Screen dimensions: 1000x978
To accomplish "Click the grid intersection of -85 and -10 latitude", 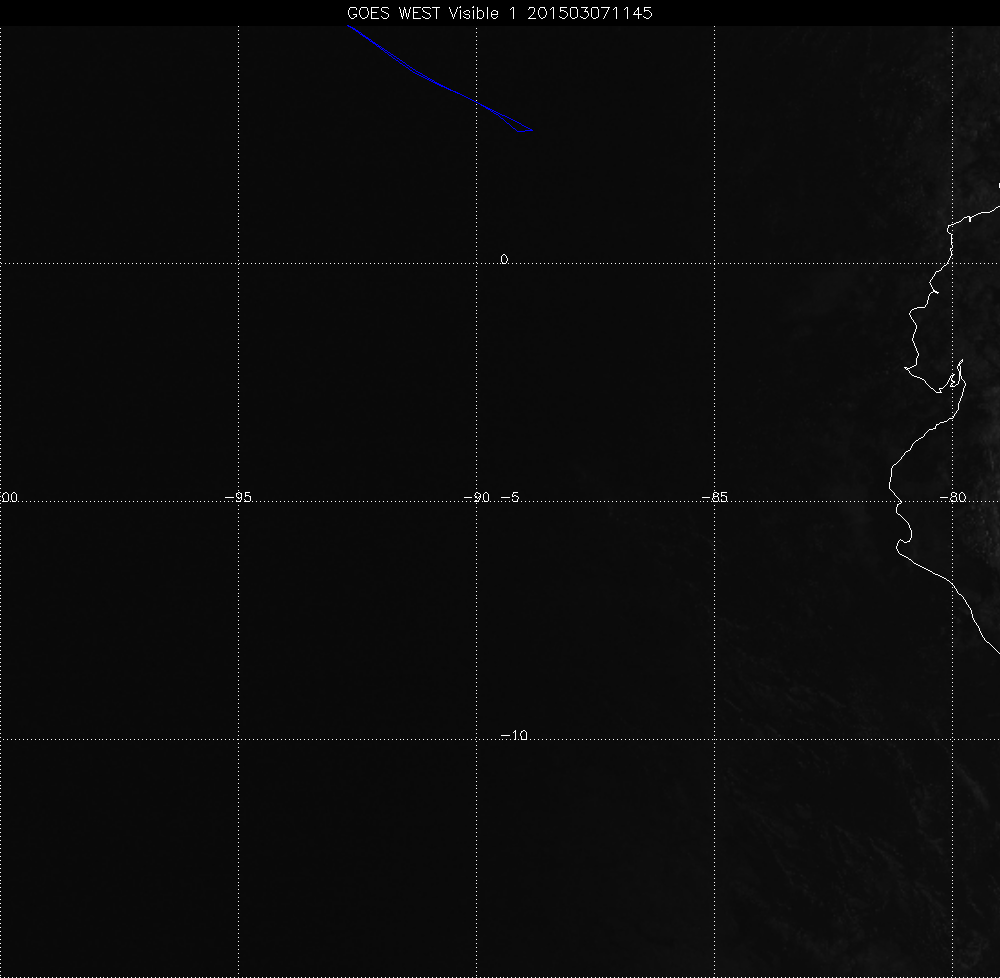I will pyautogui.click(x=715, y=740).
